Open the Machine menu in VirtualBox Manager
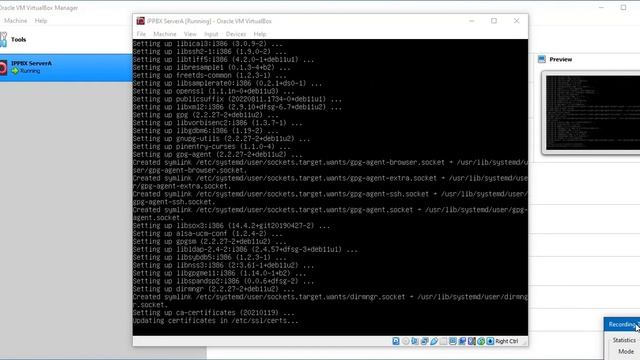The height and width of the screenshot is (360, 640). (16, 20)
